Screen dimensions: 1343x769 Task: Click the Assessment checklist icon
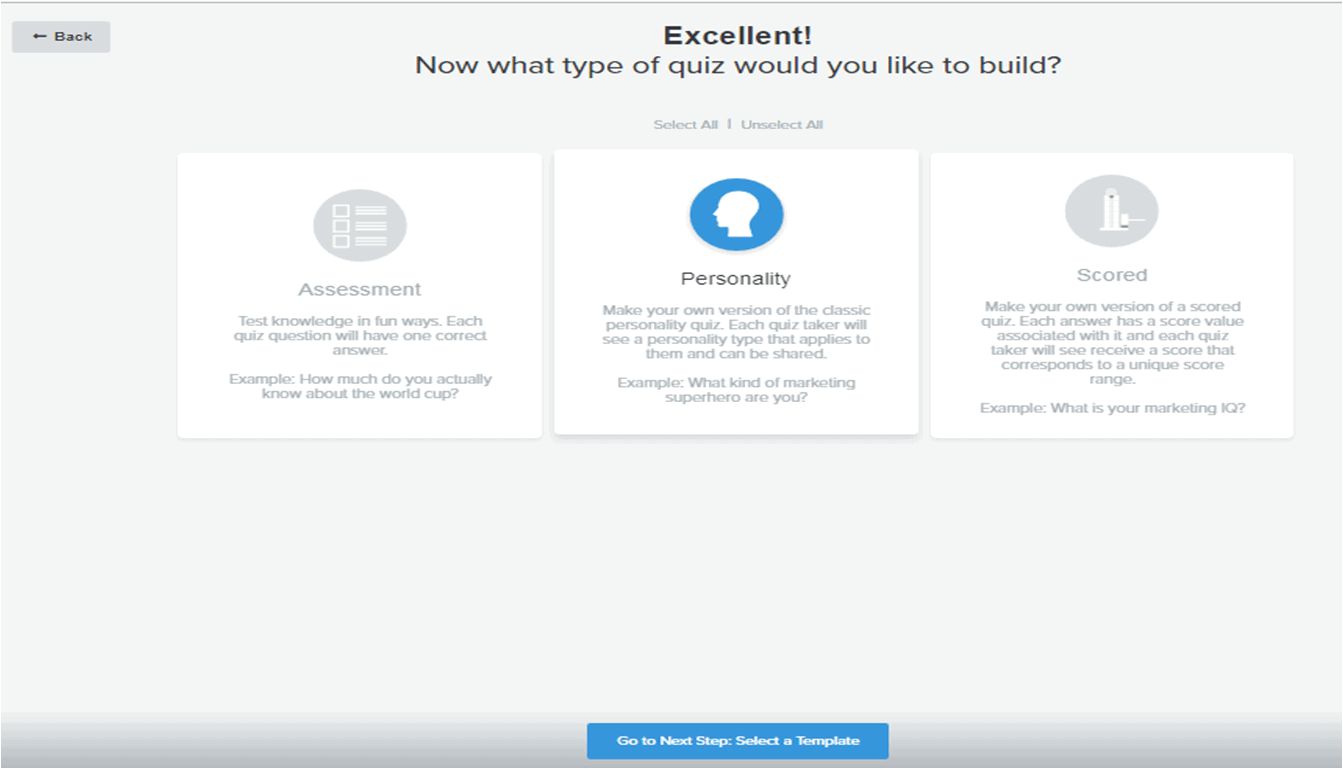360,226
